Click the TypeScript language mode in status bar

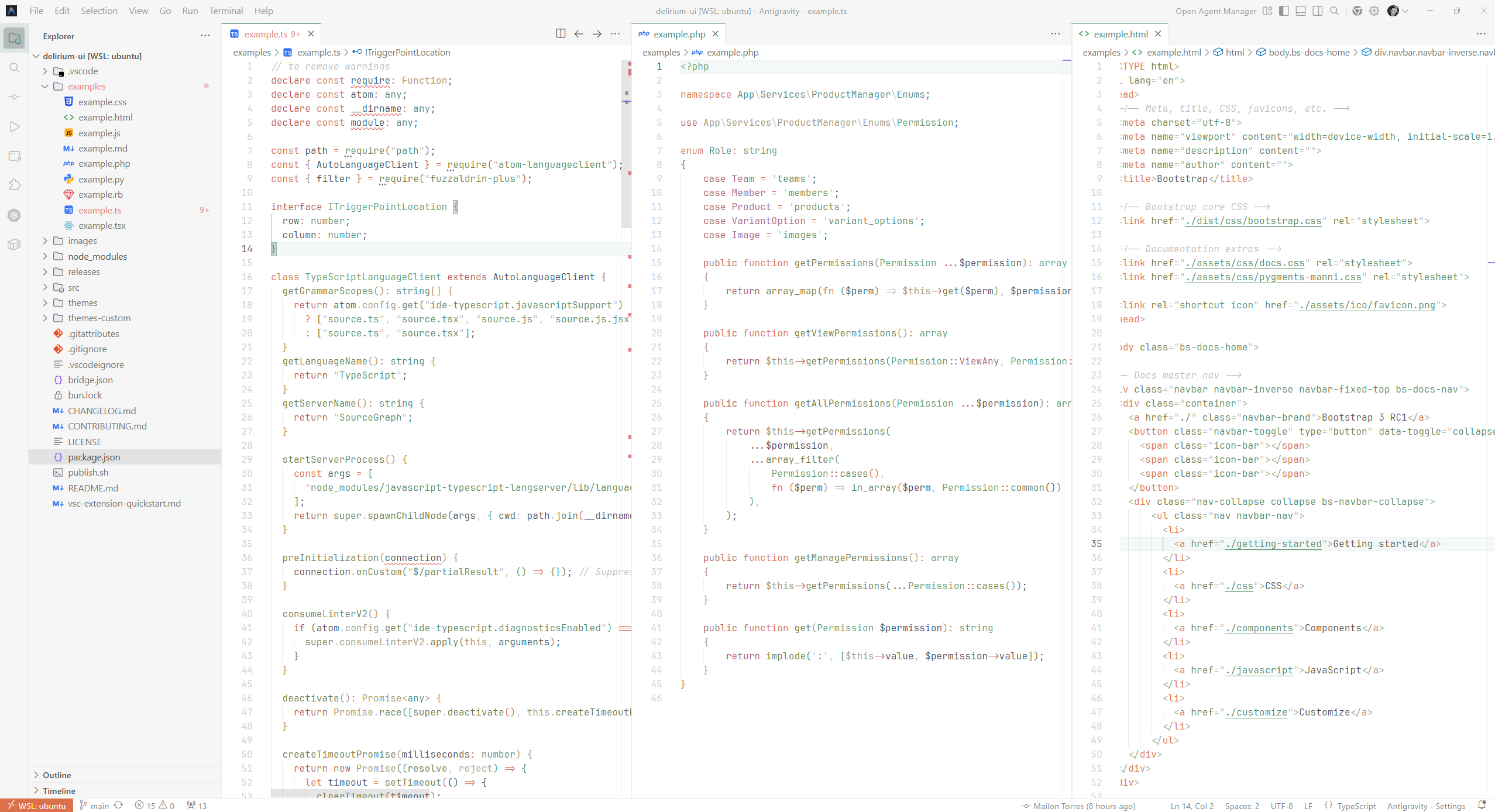[1356, 806]
